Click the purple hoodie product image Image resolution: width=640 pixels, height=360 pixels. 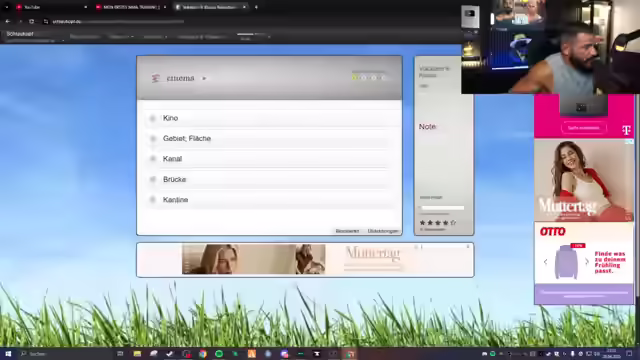(567, 262)
